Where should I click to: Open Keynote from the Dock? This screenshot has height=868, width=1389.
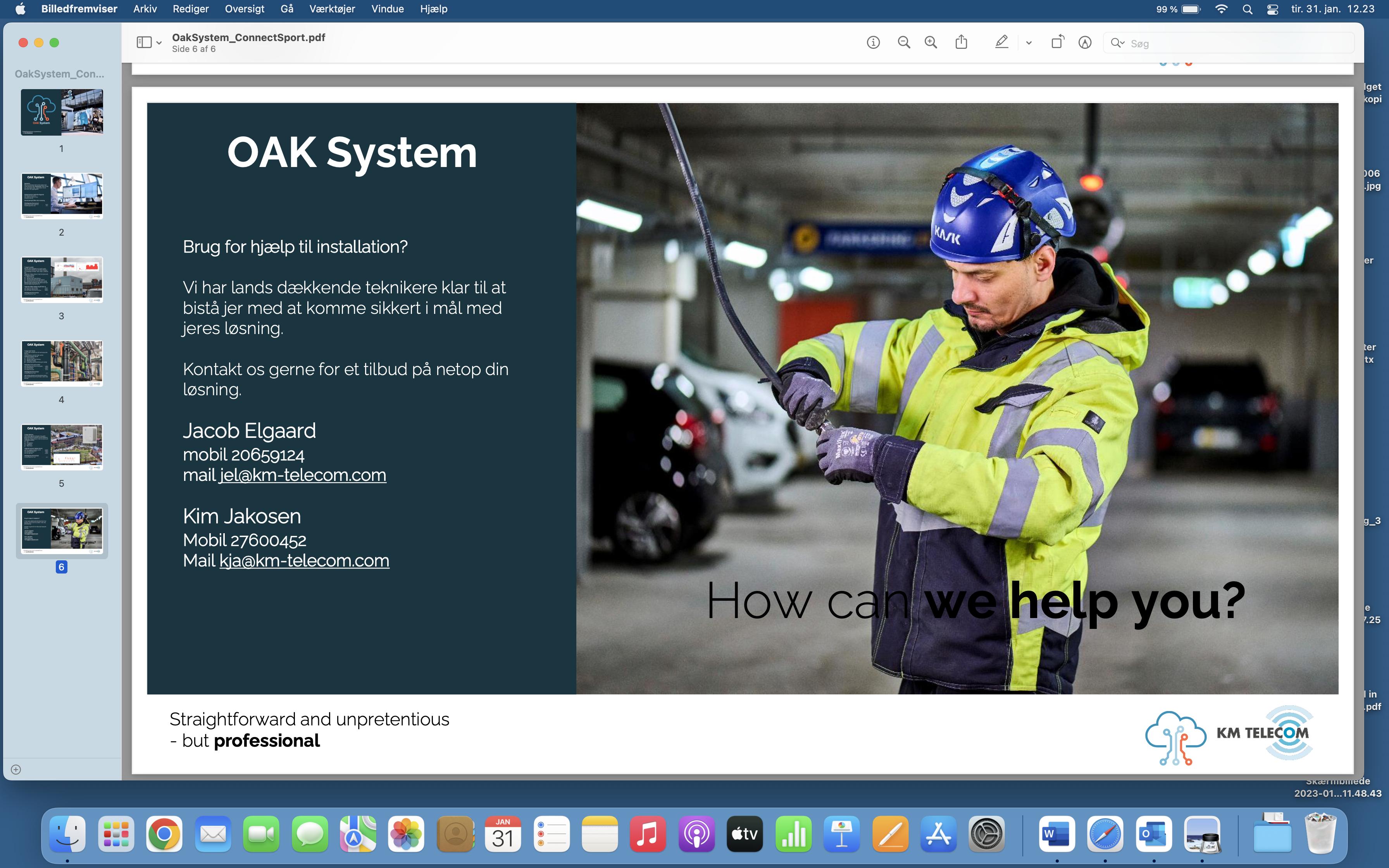click(x=841, y=834)
